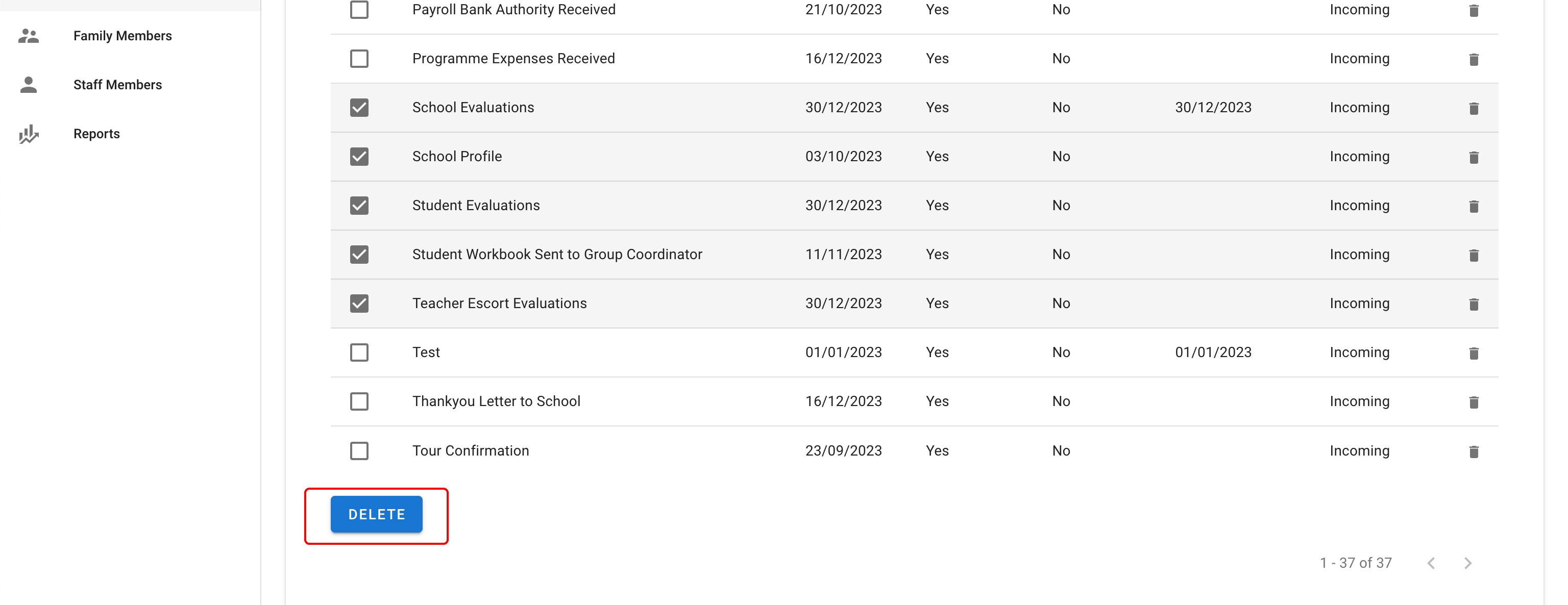Click the Reports chart icon in sidebar

[29, 134]
